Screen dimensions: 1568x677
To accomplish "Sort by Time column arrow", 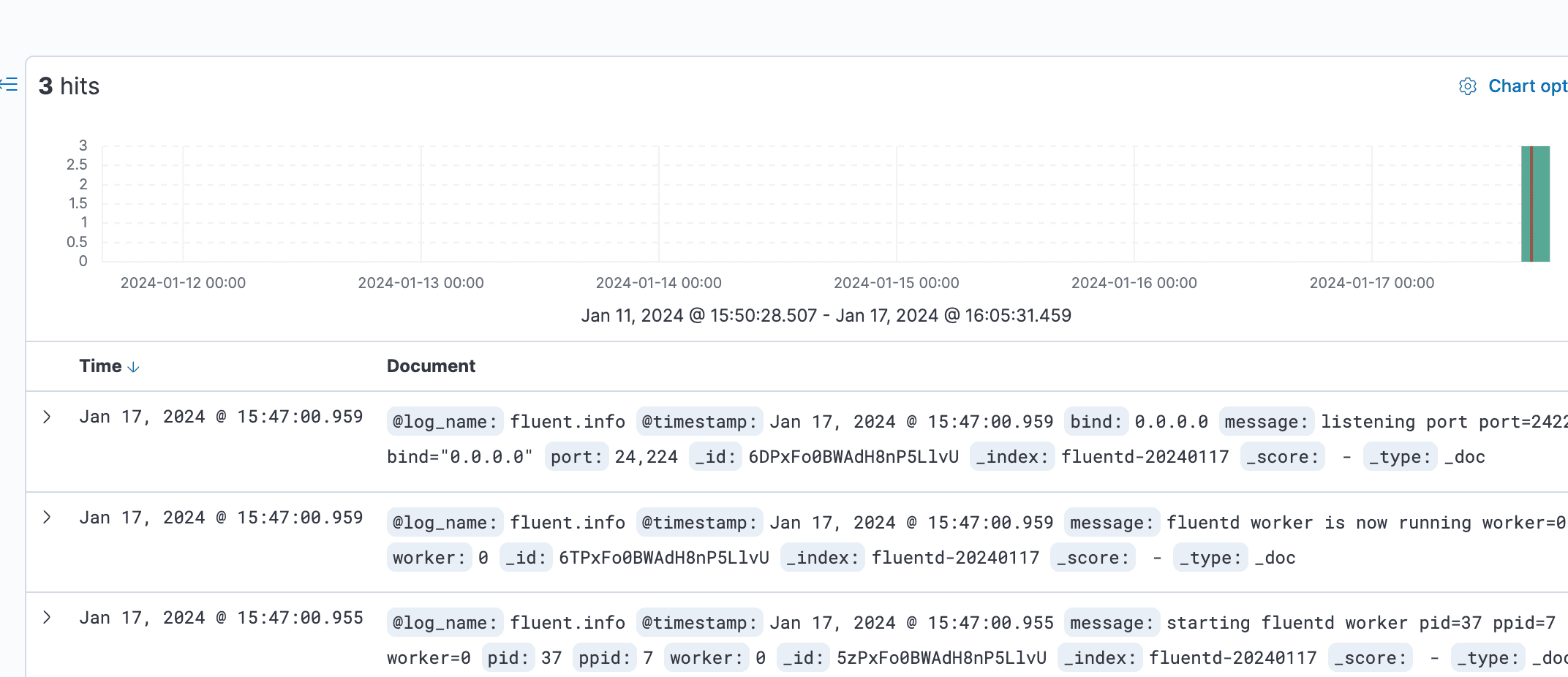I will tap(133, 367).
